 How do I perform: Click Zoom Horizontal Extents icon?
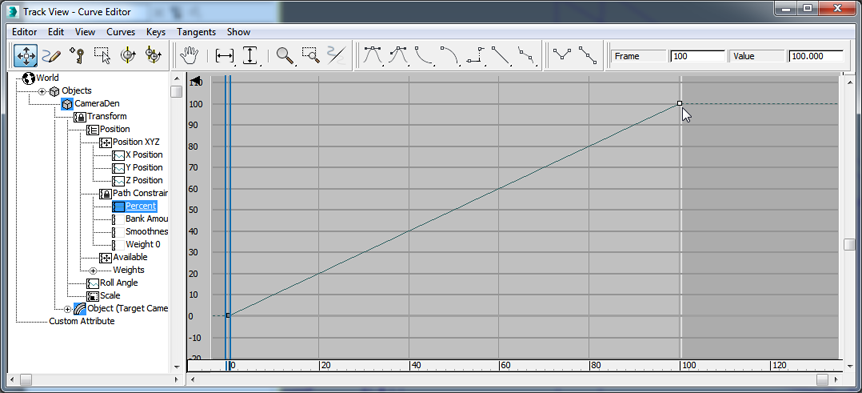[x=225, y=56]
